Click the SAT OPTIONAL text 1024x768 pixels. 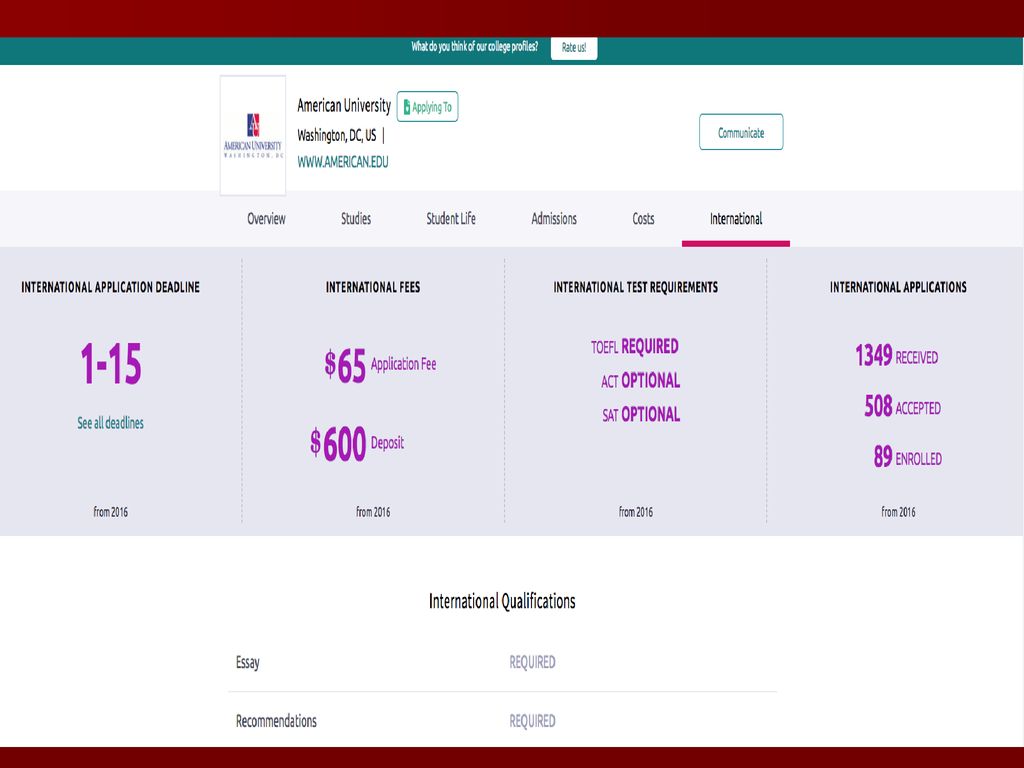[x=641, y=415]
